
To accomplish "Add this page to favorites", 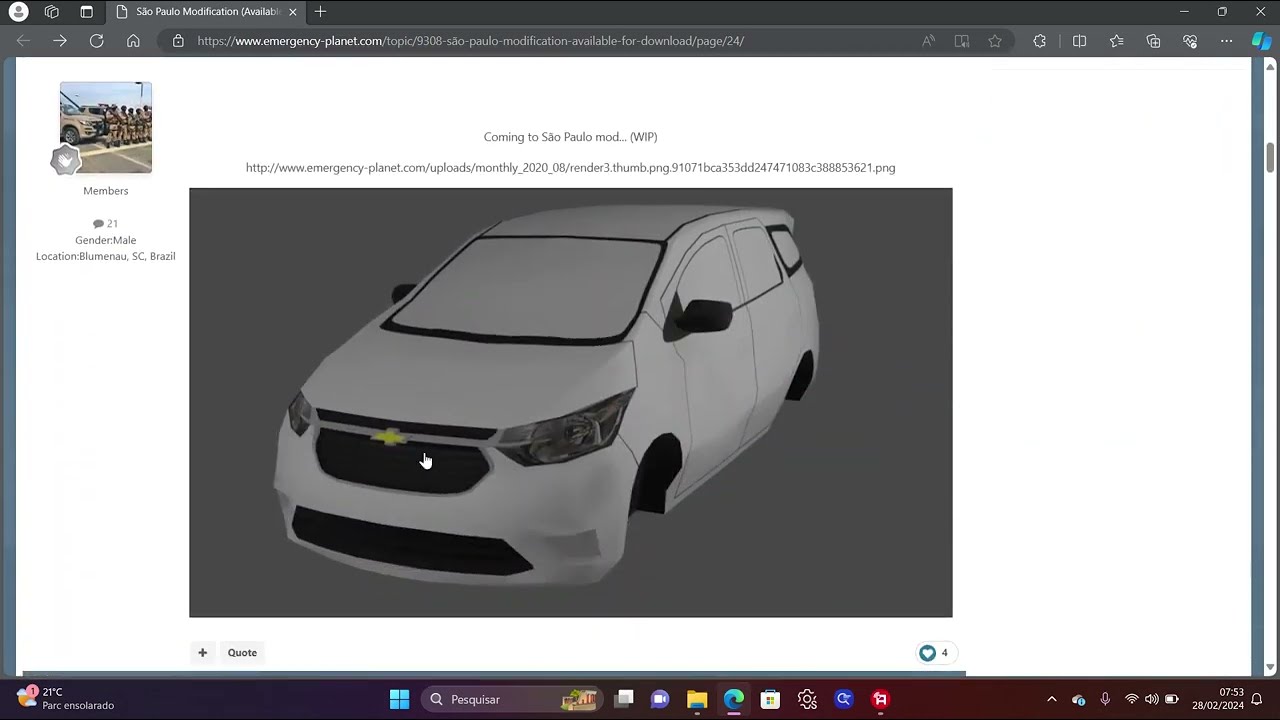I will point(995,41).
